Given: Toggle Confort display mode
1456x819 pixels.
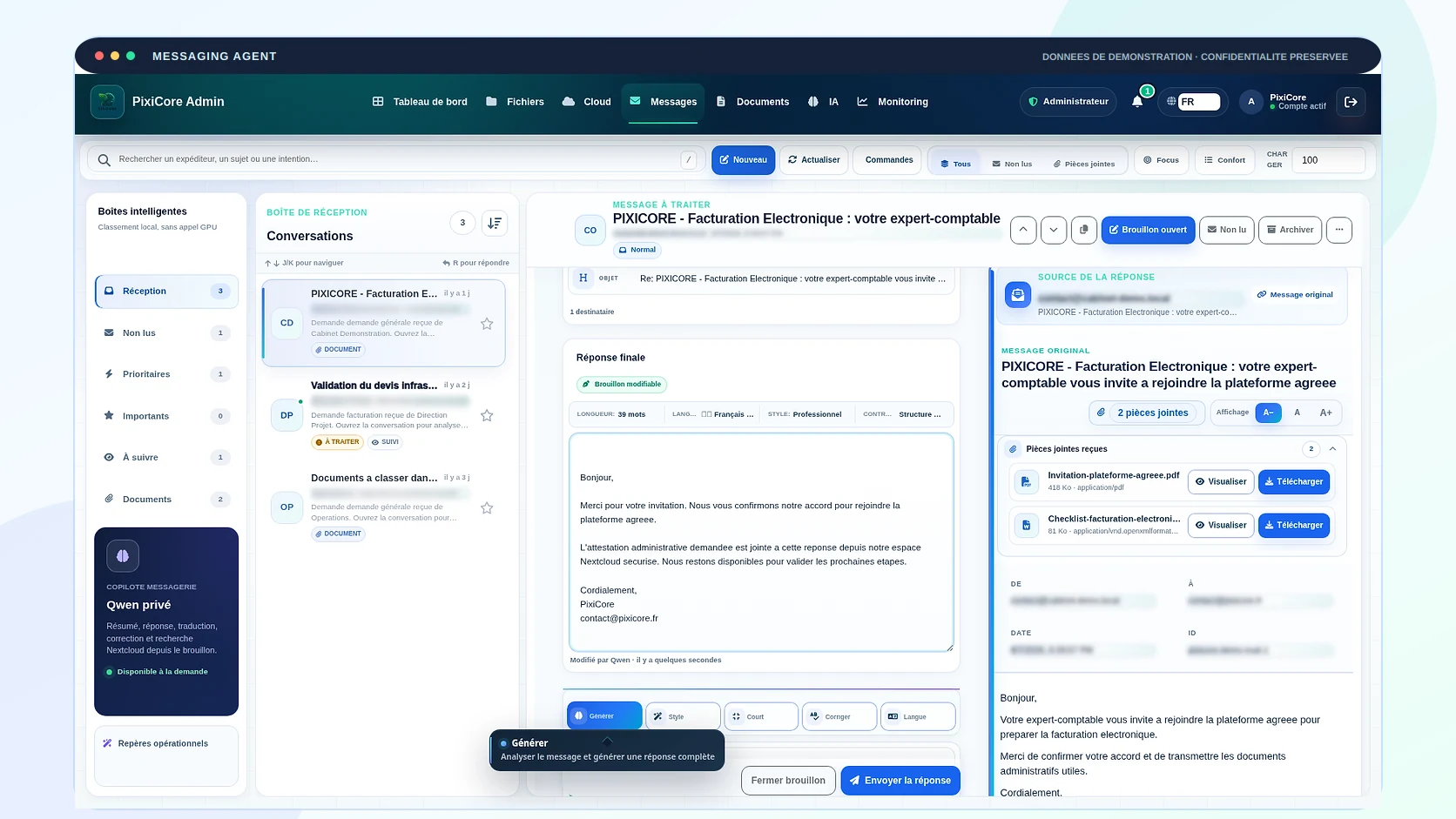Looking at the screenshot, I should tap(1224, 160).
